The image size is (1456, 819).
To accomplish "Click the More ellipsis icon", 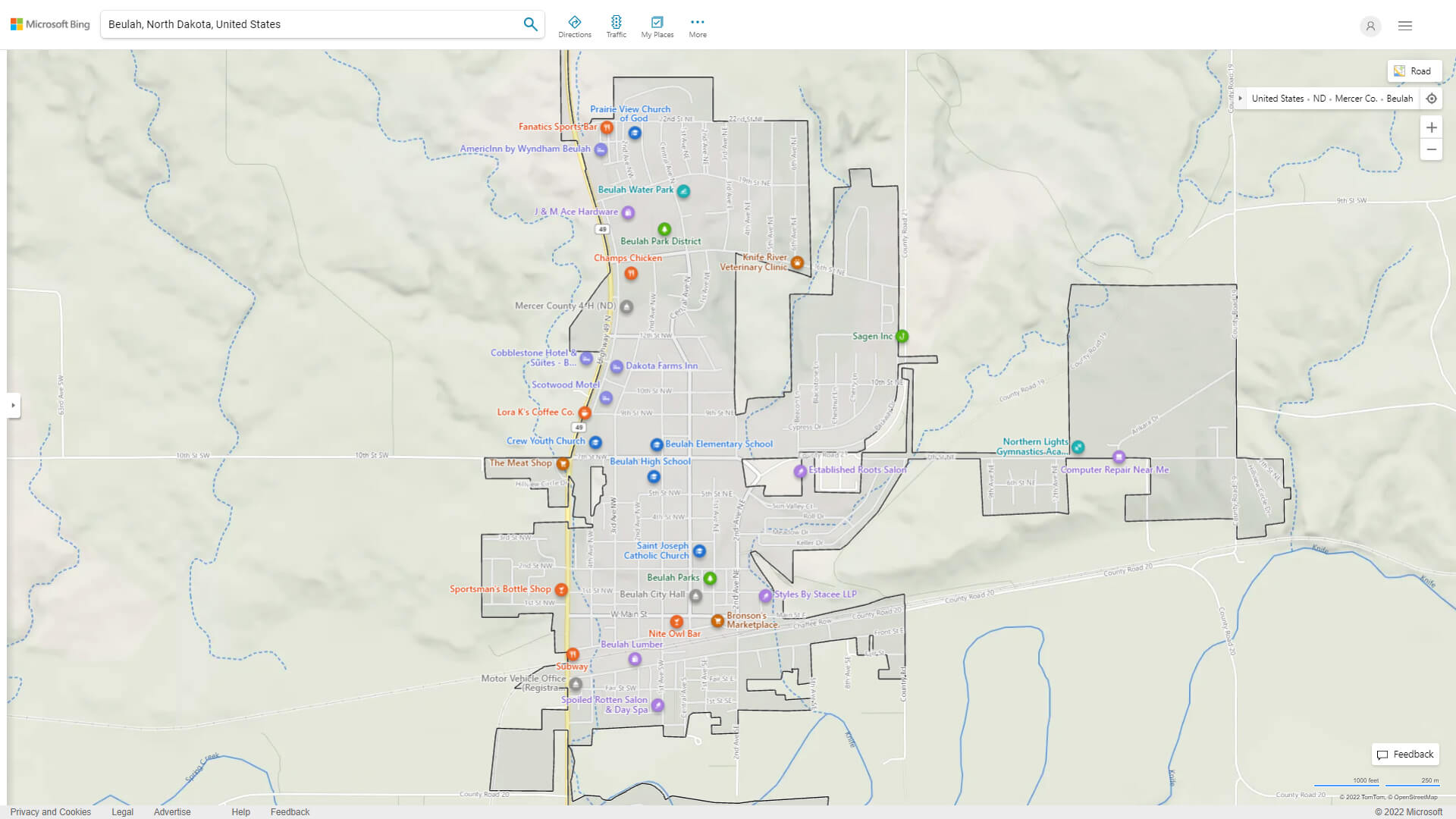I will click(697, 21).
